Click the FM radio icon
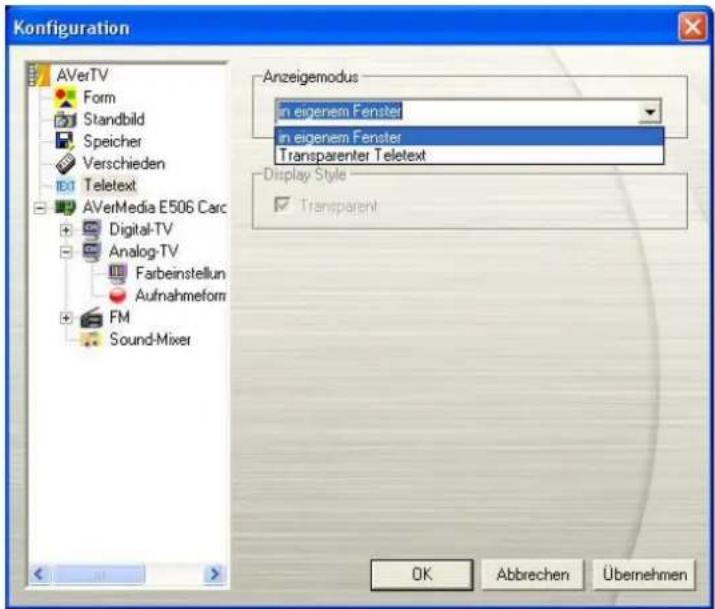Screen dimensions: 715x609 pyautogui.click(x=92, y=318)
